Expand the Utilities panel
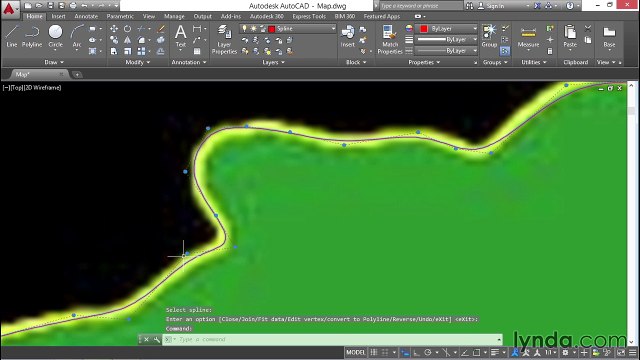Viewport: 640px width, 360px height. click(x=533, y=62)
